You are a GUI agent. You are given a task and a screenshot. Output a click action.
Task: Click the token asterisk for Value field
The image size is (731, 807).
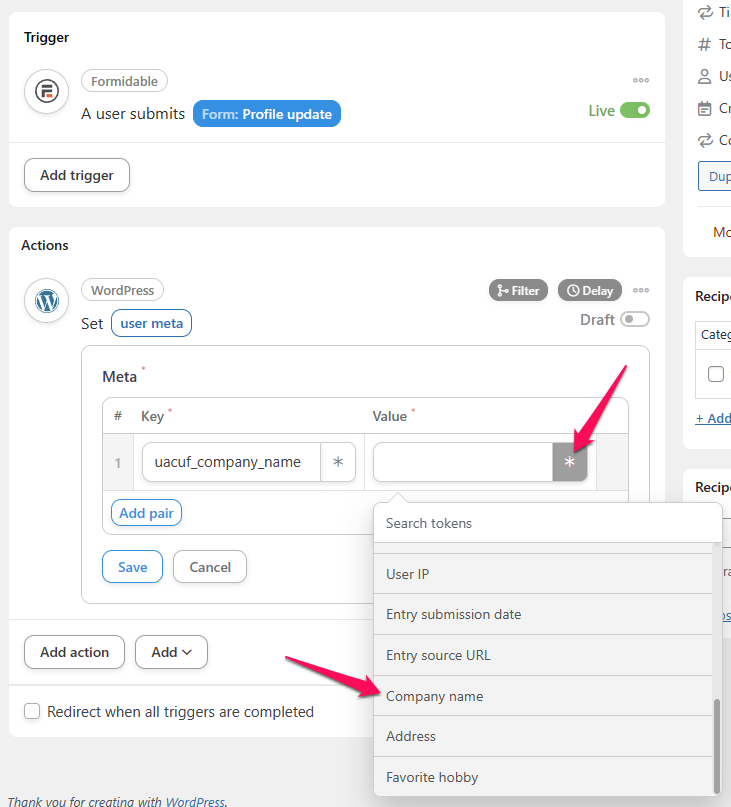570,462
